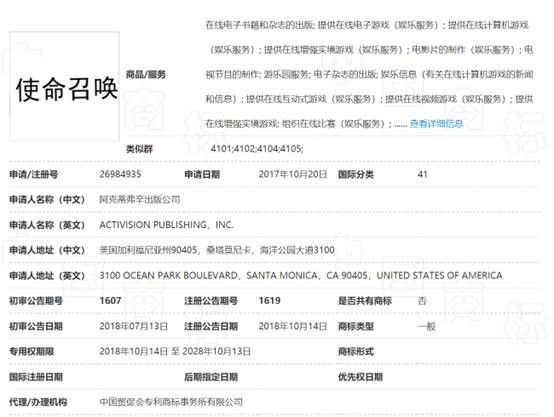The image size is (554, 417).
Task: Select the Chinese applicant address text
Action: pyautogui.click(x=217, y=250)
